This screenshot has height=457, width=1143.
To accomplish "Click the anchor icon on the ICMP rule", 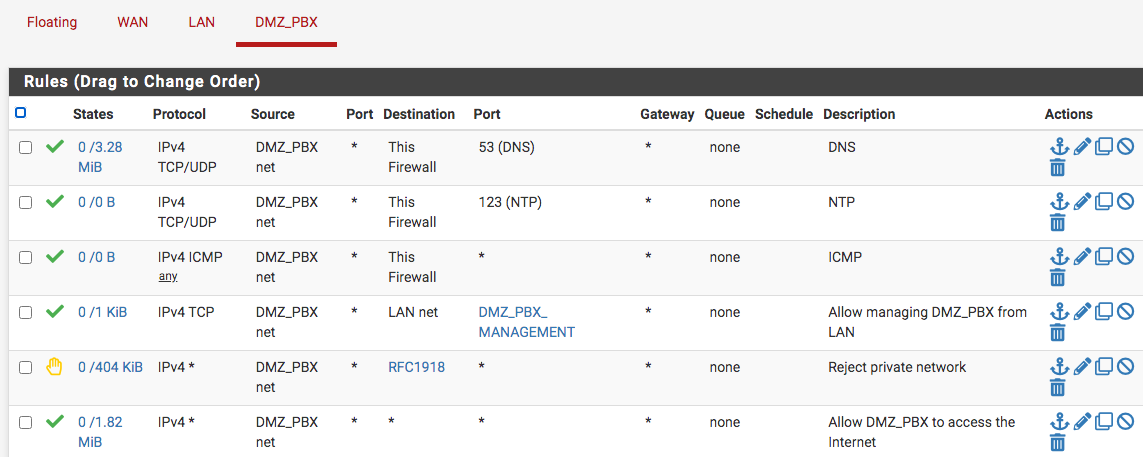I will point(1059,257).
